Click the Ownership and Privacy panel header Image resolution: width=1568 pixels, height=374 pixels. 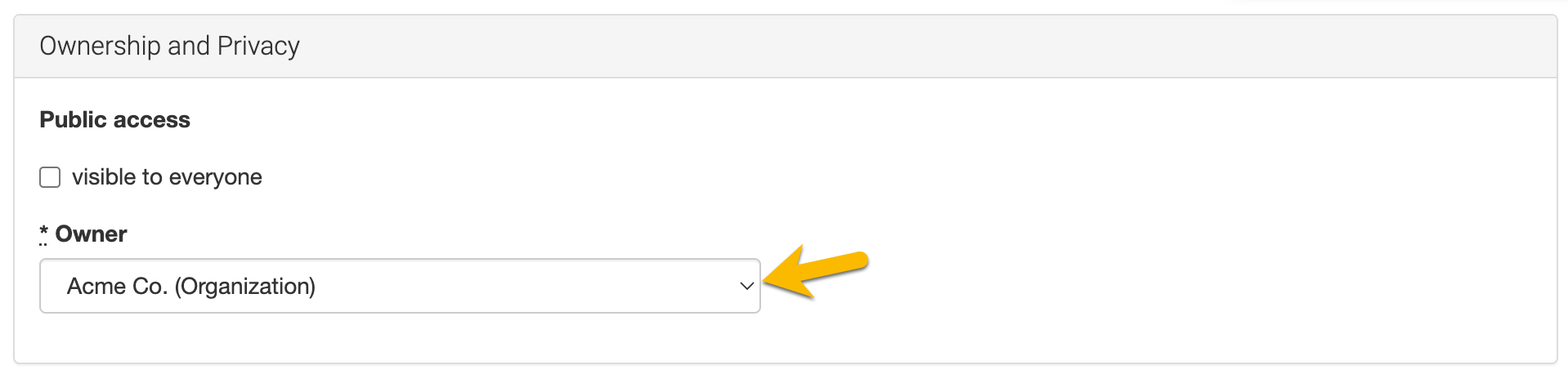coord(785,47)
